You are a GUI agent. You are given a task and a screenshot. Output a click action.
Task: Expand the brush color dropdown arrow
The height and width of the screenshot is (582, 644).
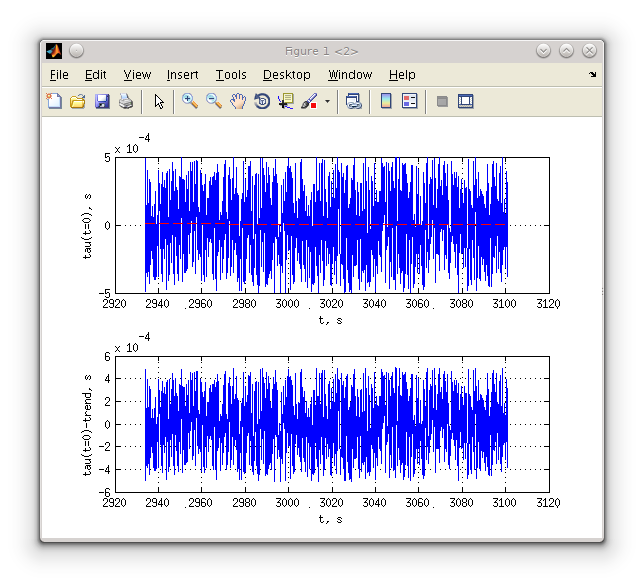point(327,102)
